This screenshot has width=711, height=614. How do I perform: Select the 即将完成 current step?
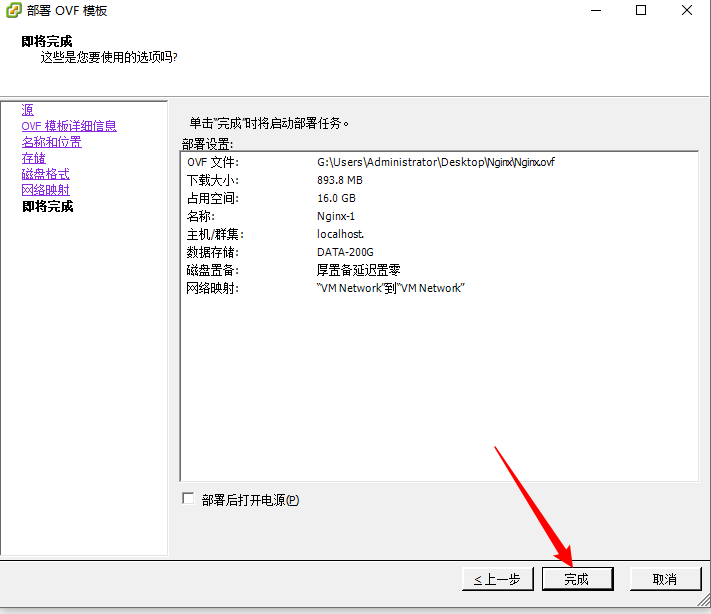pos(48,206)
